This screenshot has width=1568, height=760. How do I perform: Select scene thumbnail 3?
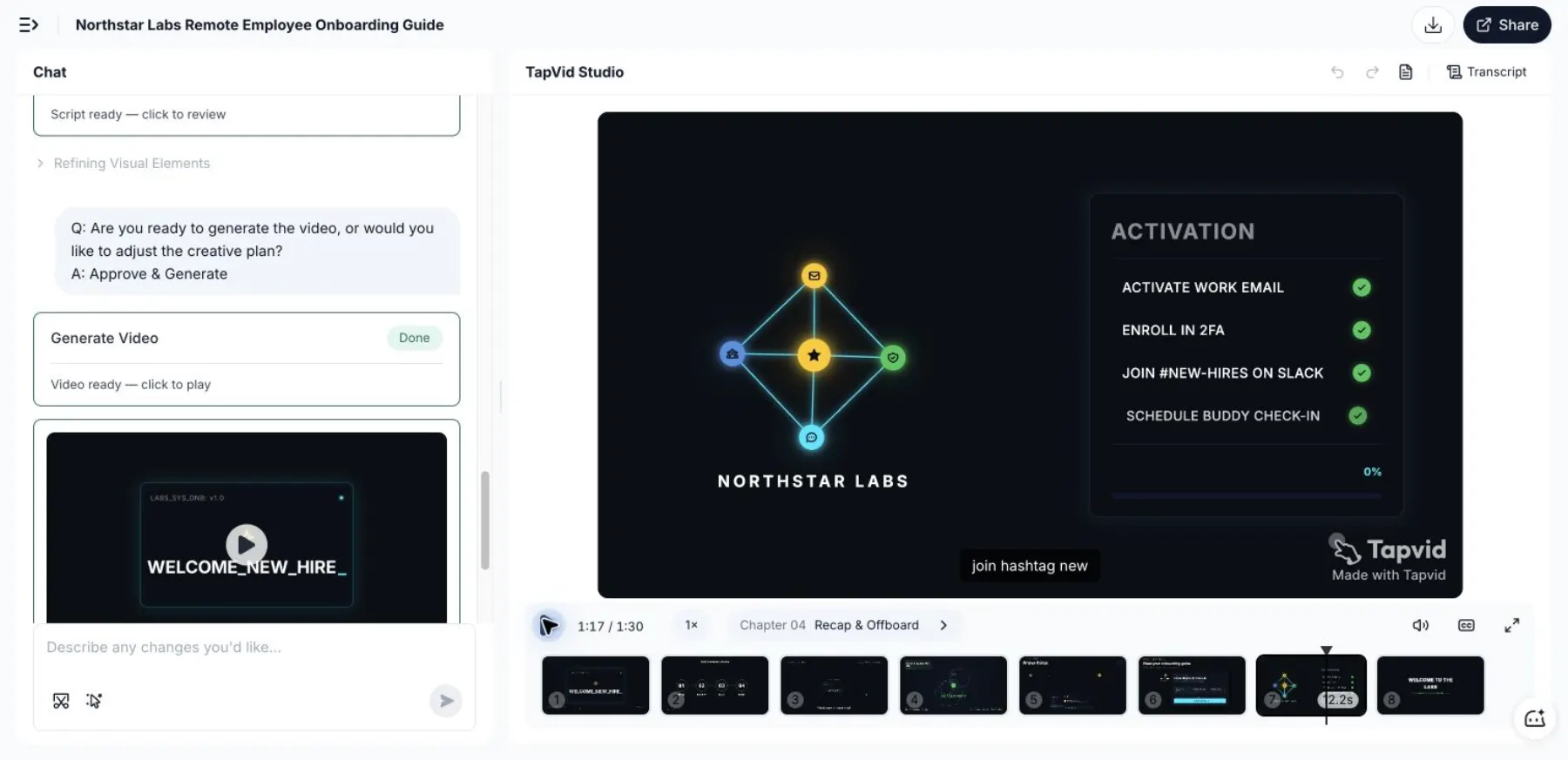point(835,685)
